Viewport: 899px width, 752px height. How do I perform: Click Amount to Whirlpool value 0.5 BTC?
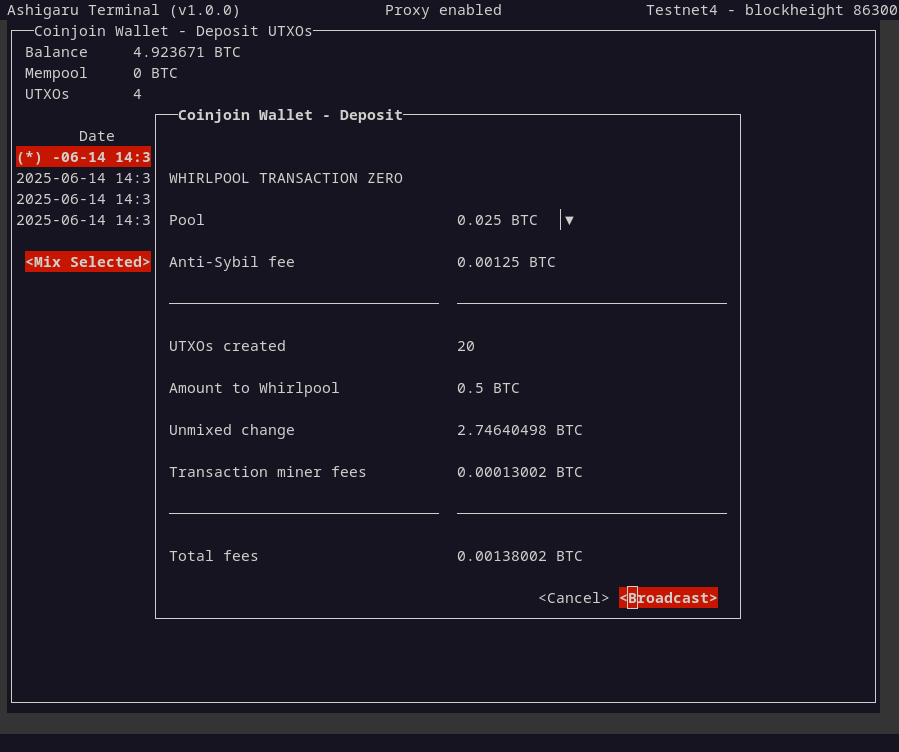tap(488, 388)
